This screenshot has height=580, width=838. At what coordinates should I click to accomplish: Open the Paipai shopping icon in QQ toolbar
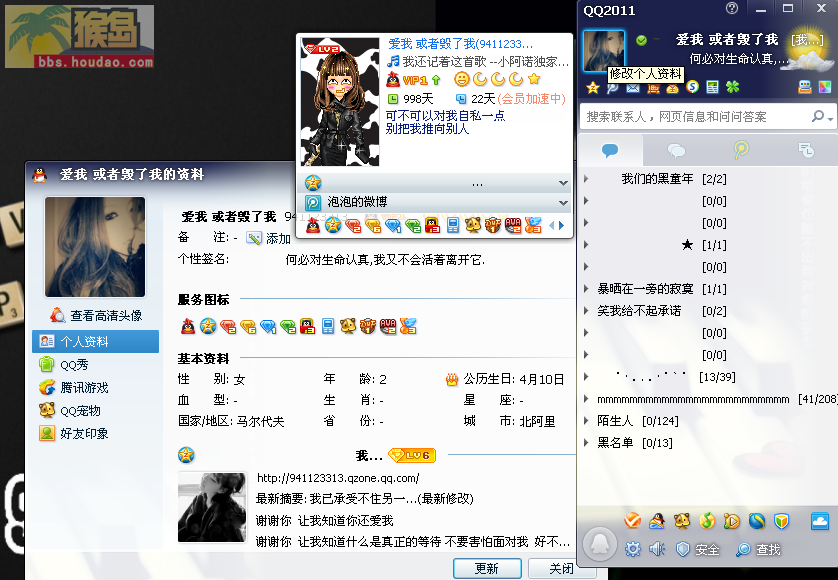click(653, 88)
